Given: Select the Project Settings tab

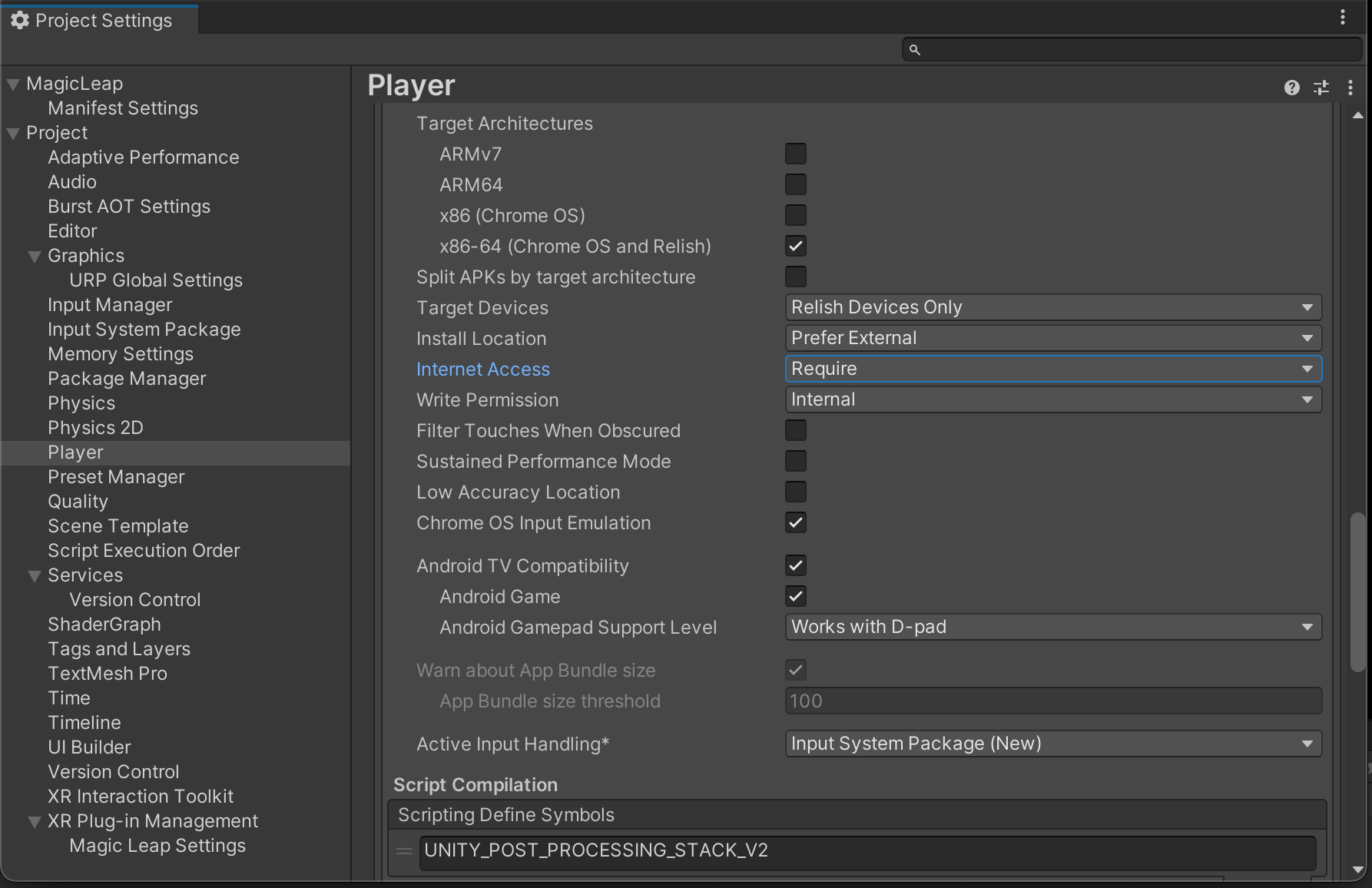Looking at the screenshot, I should [x=100, y=20].
